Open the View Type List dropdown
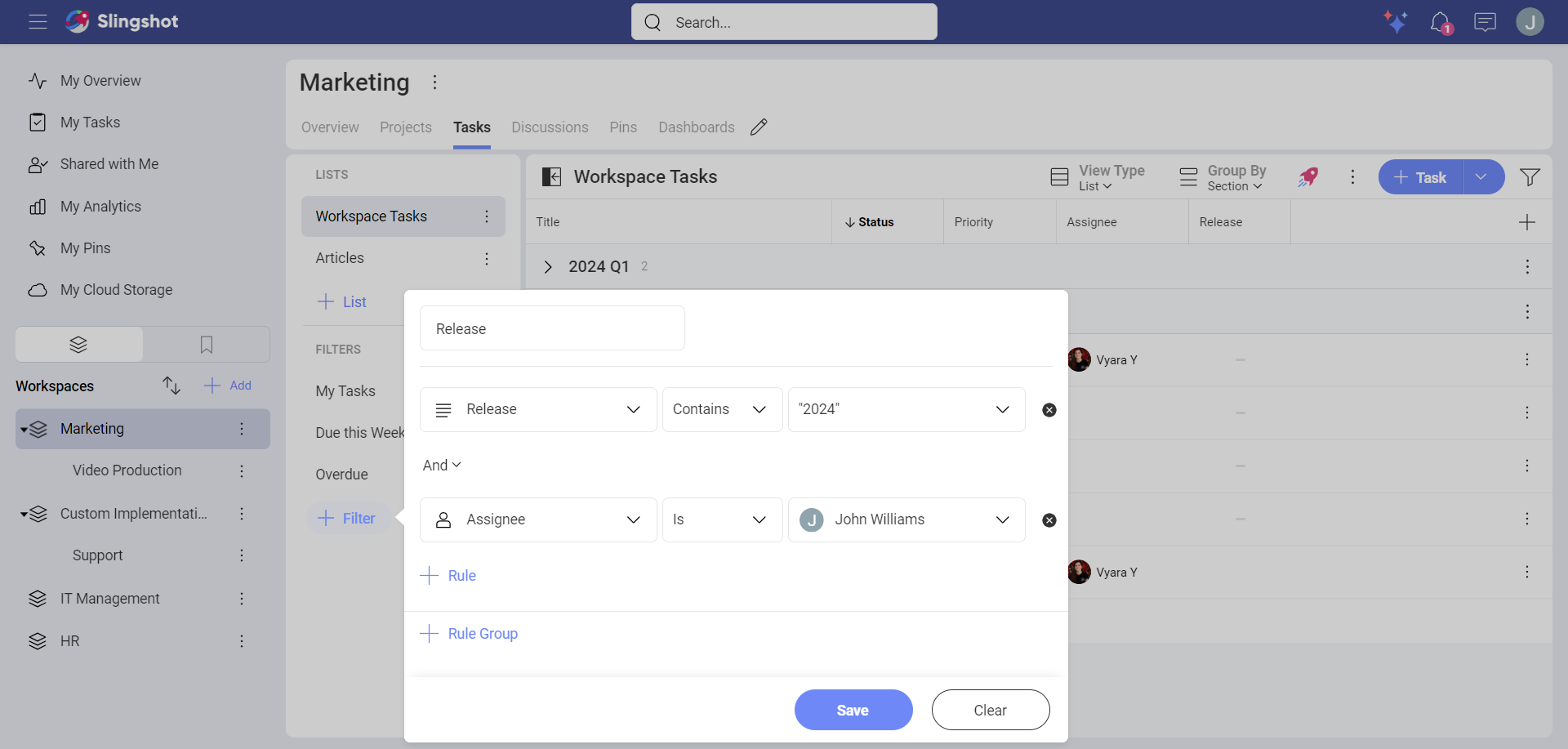 [x=1098, y=177]
